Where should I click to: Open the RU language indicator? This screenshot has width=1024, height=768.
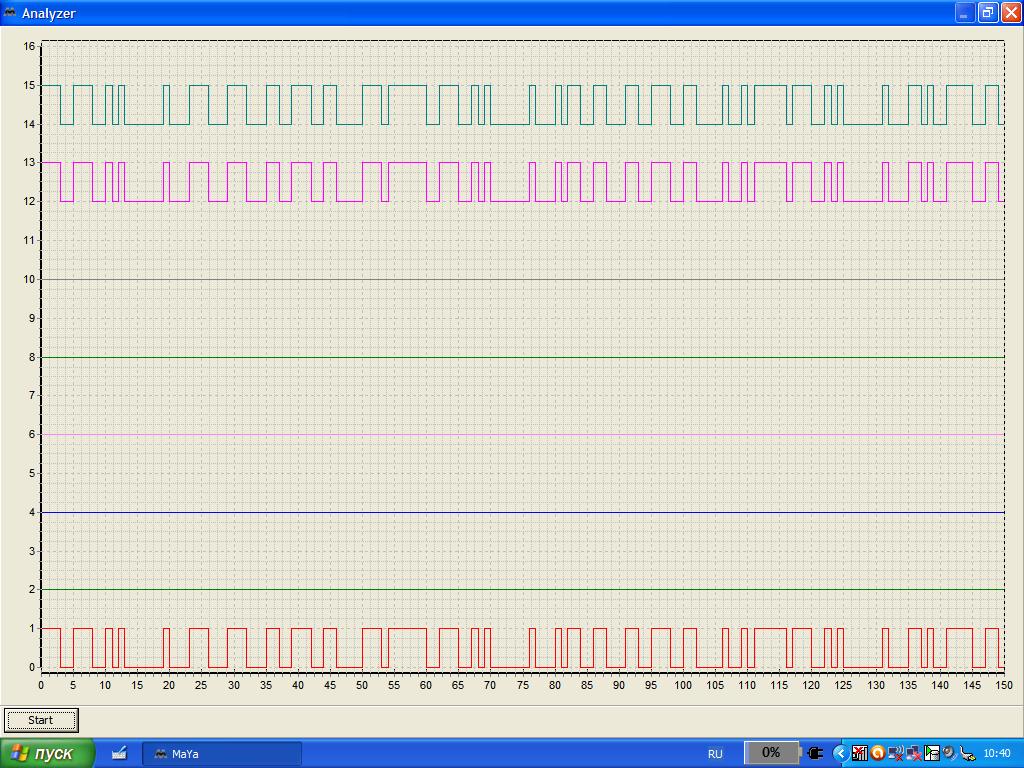point(715,754)
